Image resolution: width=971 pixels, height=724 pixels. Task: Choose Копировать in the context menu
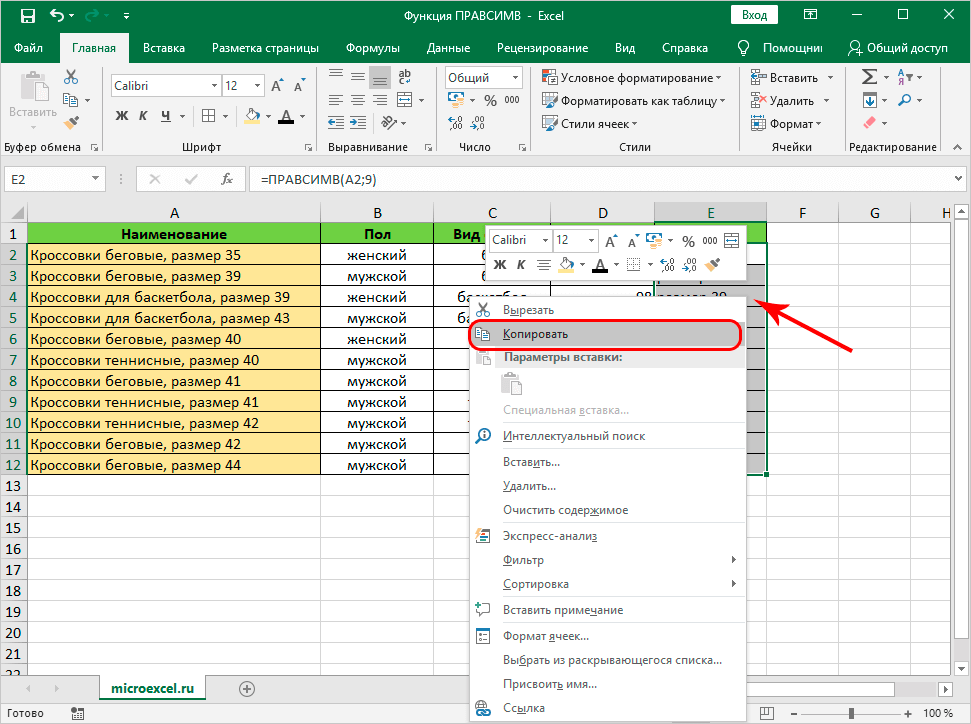coord(606,334)
